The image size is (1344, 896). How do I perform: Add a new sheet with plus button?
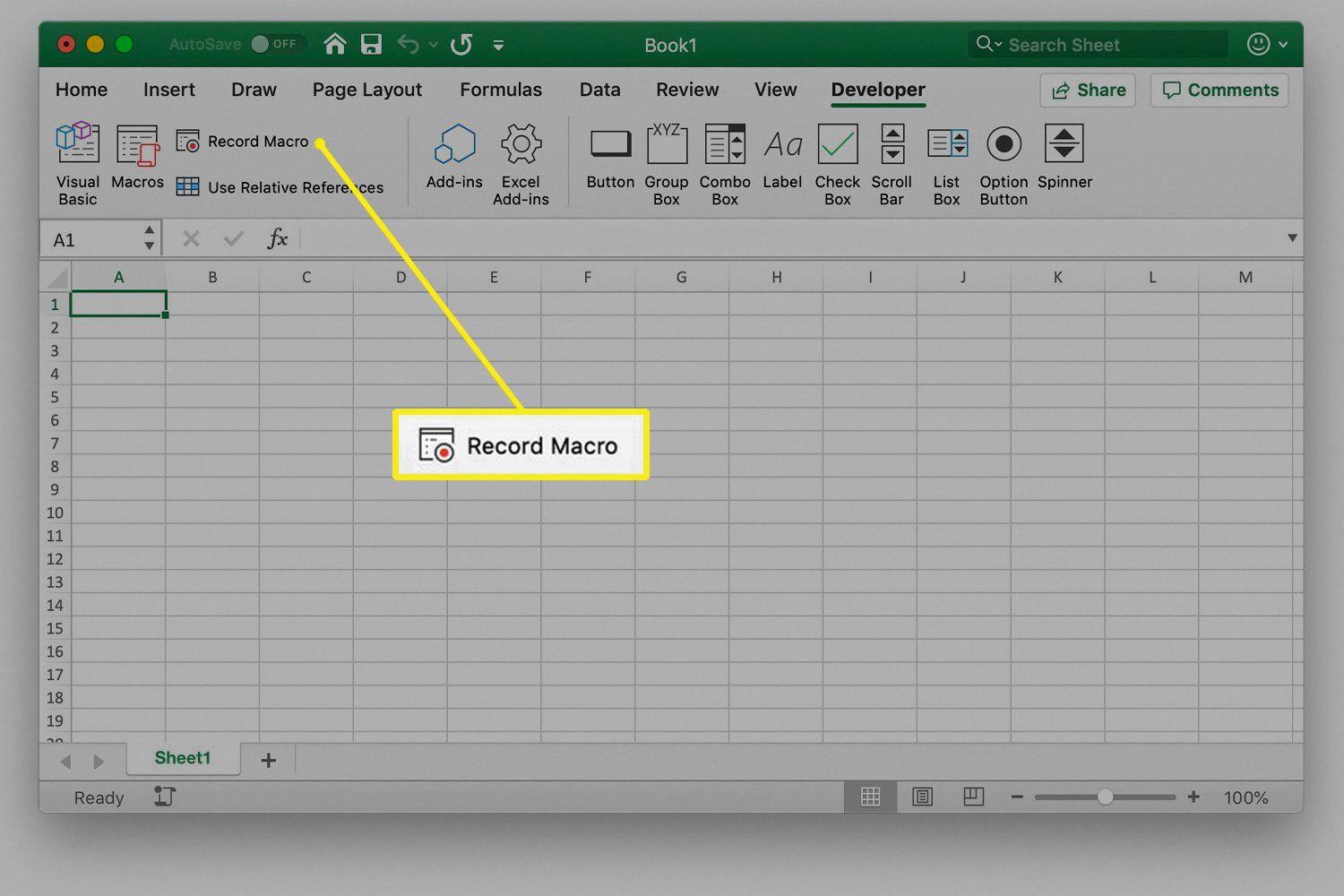[268, 760]
